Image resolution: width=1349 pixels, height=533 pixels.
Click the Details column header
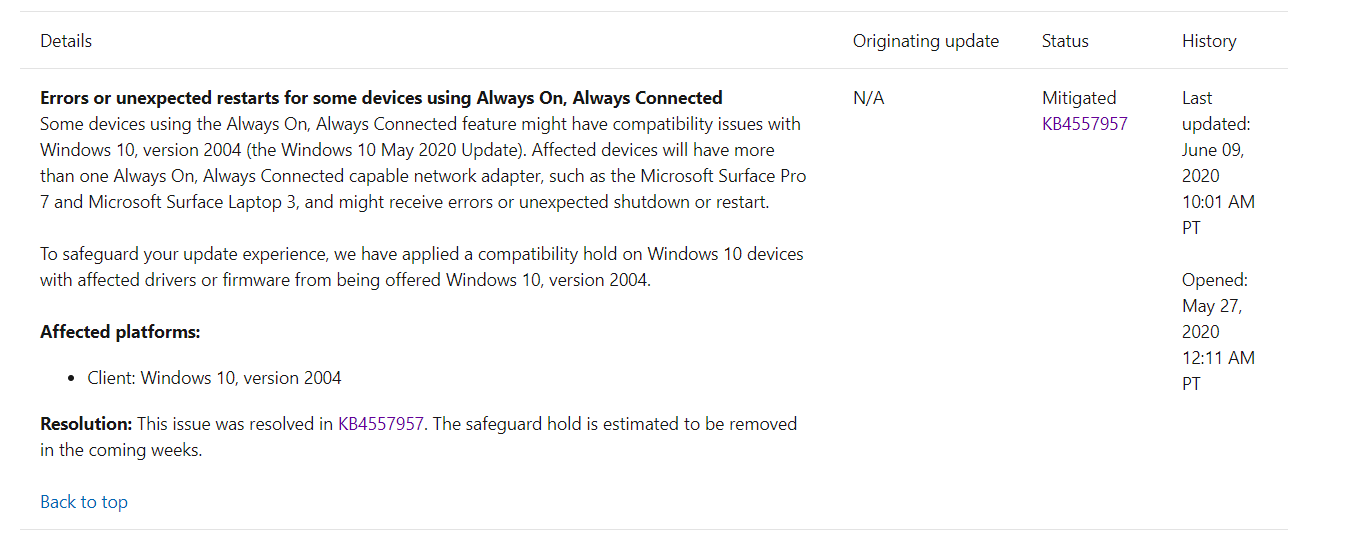tap(66, 41)
